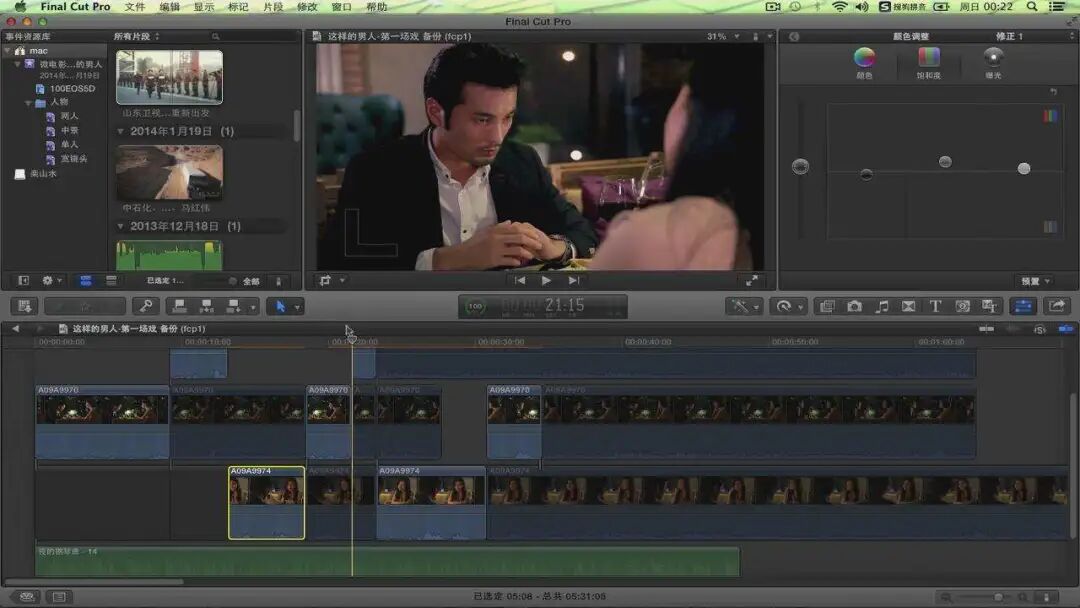This screenshot has width=1080, height=608.
Task: Open the keyword editor key icon
Action: click(x=145, y=306)
